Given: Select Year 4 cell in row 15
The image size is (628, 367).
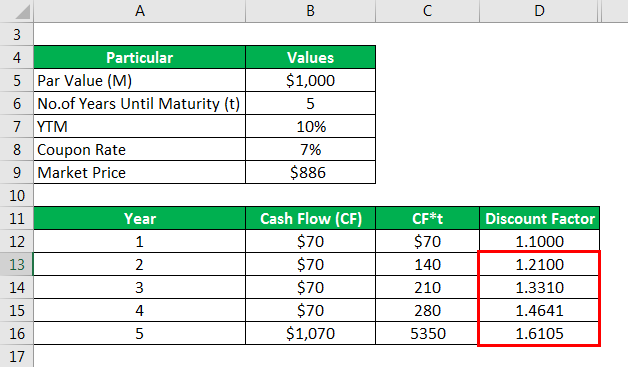Looking at the screenshot, I should click(x=139, y=311).
